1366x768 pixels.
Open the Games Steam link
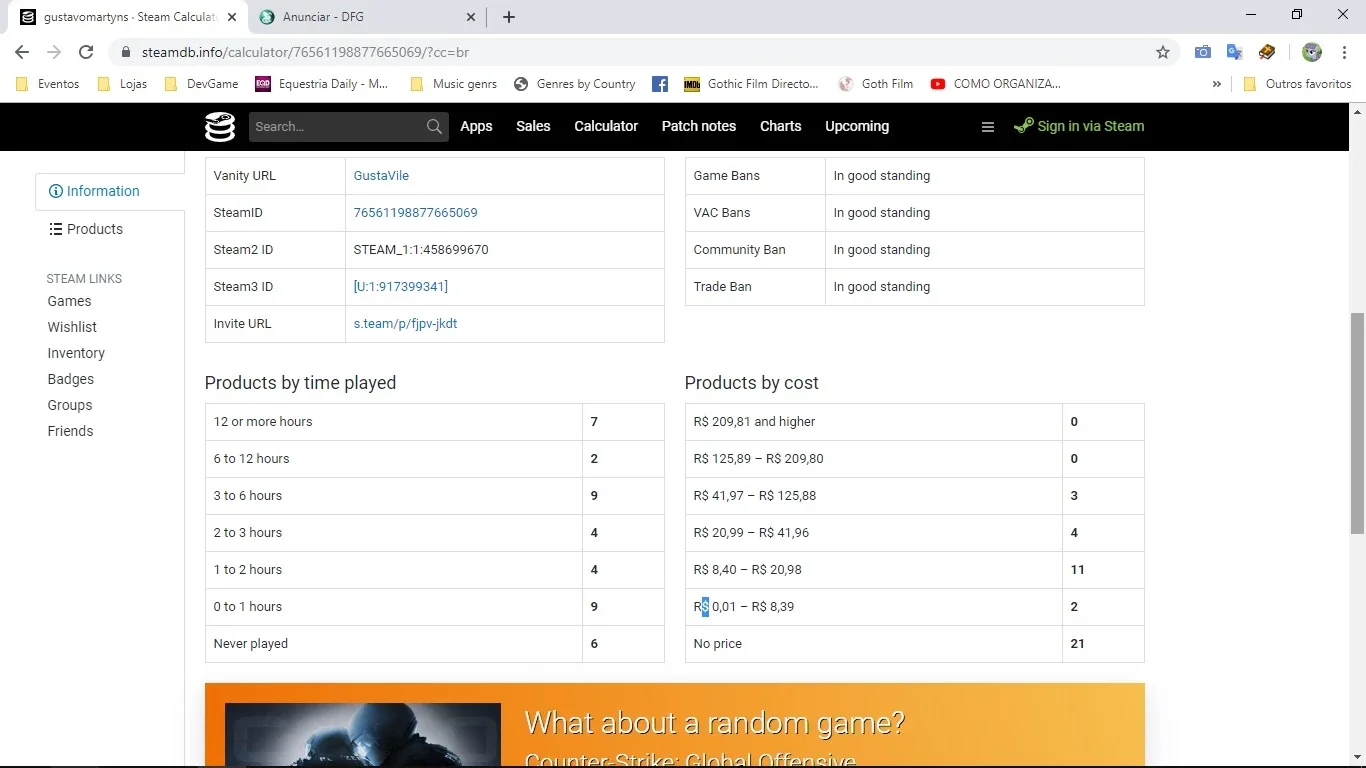click(x=69, y=301)
